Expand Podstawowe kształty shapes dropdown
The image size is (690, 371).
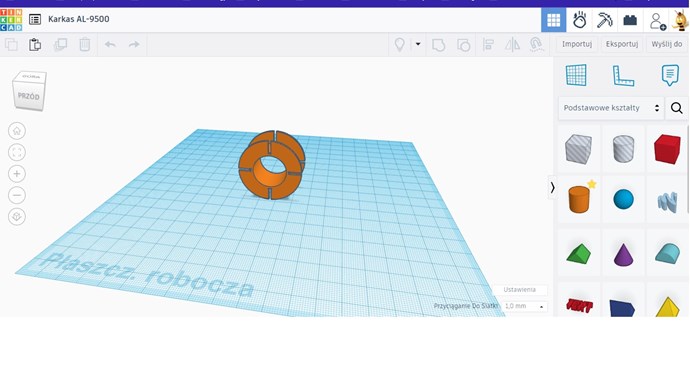(611, 108)
